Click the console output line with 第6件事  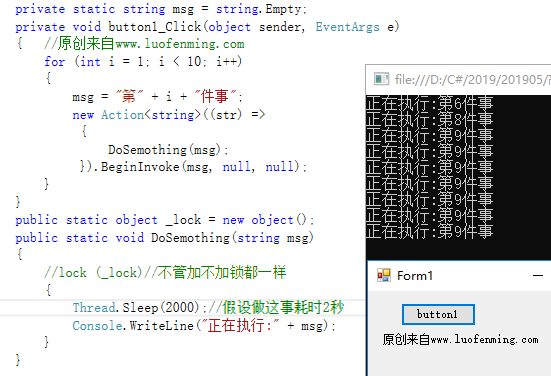pos(429,103)
